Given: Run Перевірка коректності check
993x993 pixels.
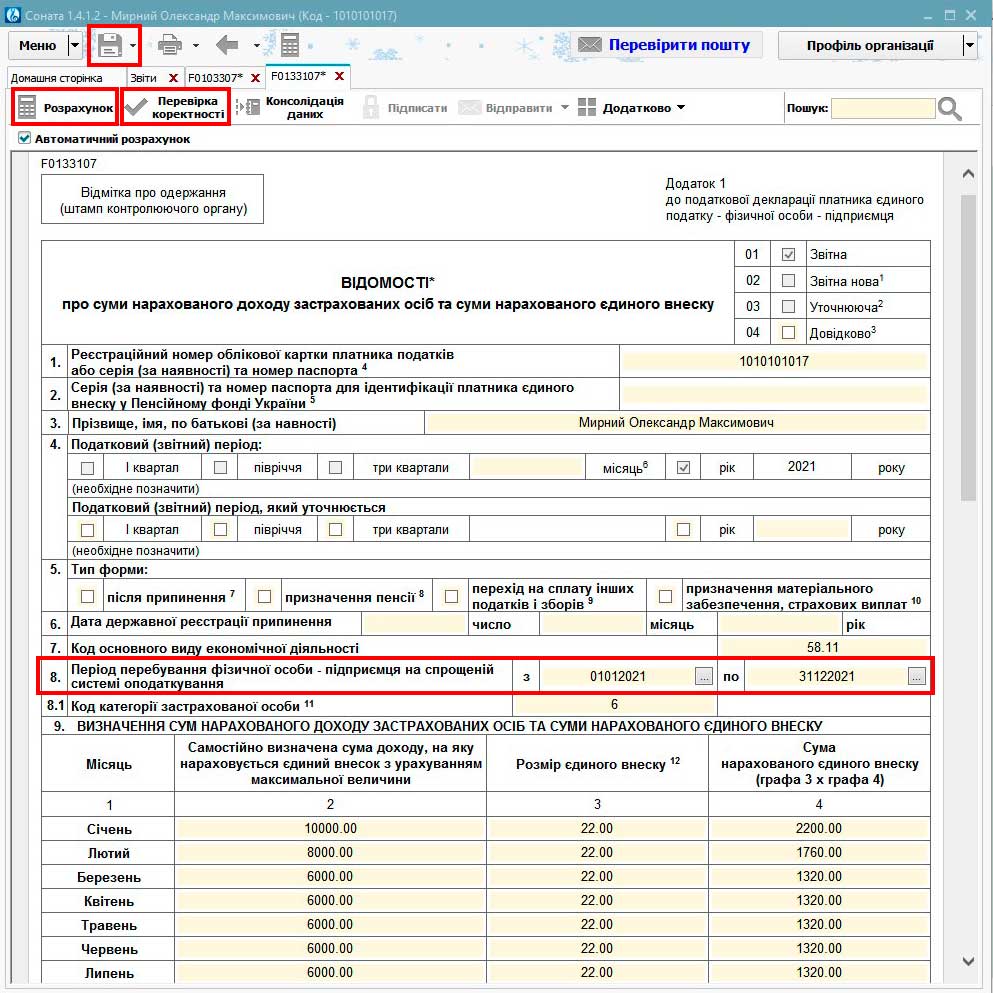Looking at the screenshot, I should coord(177,107).
